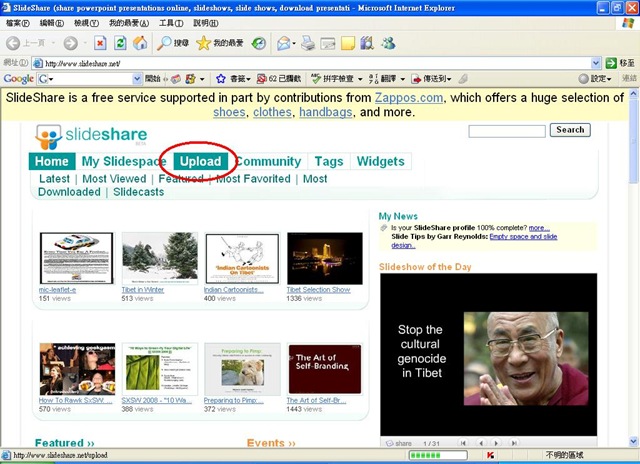Image resolution: width=640 pixels, height=464 pixels.
Task: Open the Back button history dropdown arrow
Action: click(x=53, y=43)
